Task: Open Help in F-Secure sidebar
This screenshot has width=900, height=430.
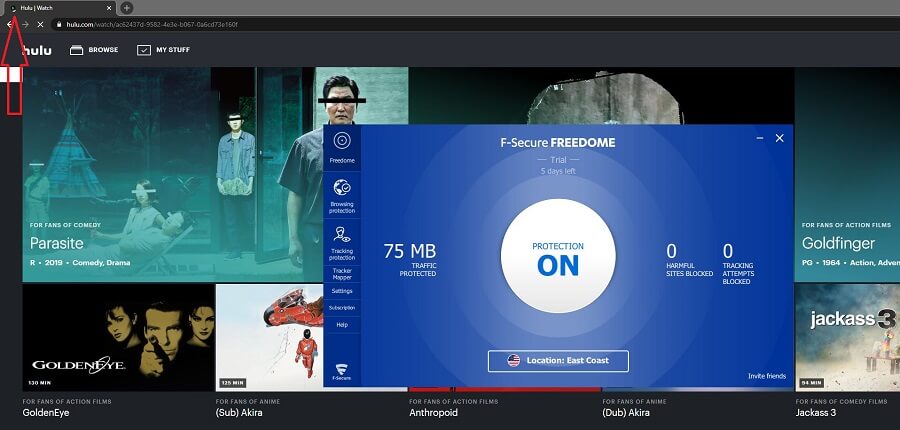Action: tap(342, 325)
